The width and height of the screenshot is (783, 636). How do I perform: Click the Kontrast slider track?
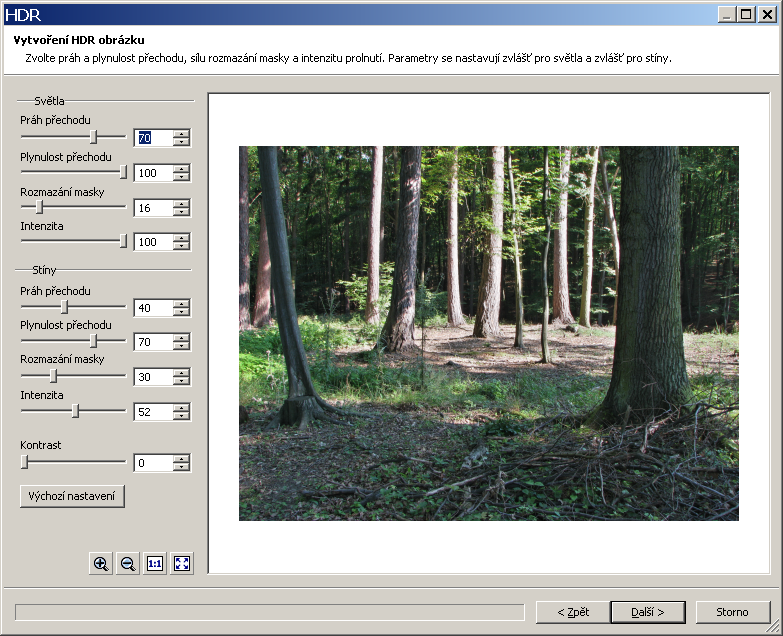[73, 462]
